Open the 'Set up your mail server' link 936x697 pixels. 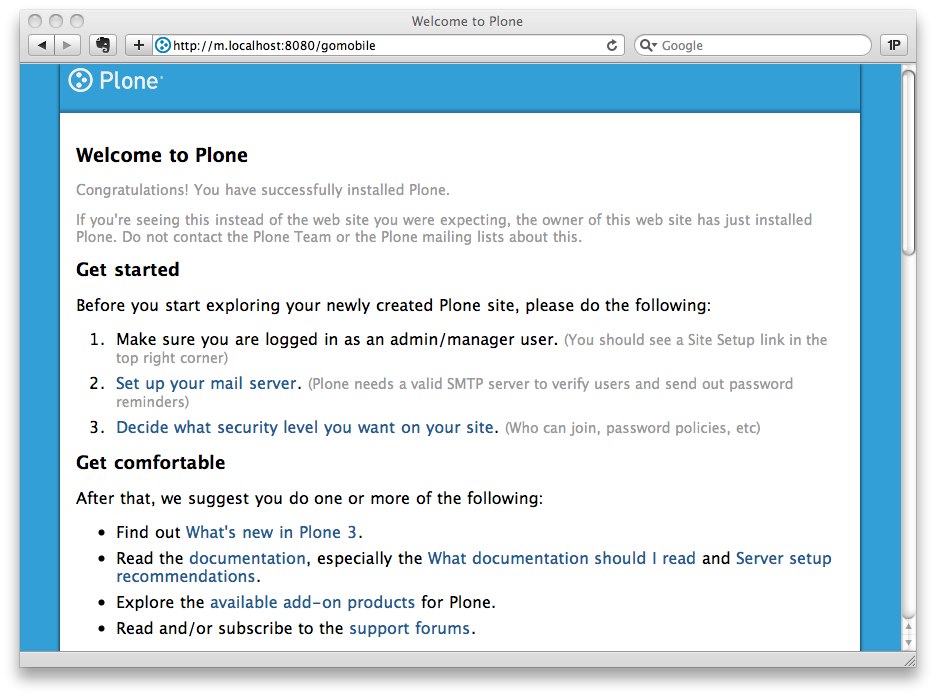[205, 383]
